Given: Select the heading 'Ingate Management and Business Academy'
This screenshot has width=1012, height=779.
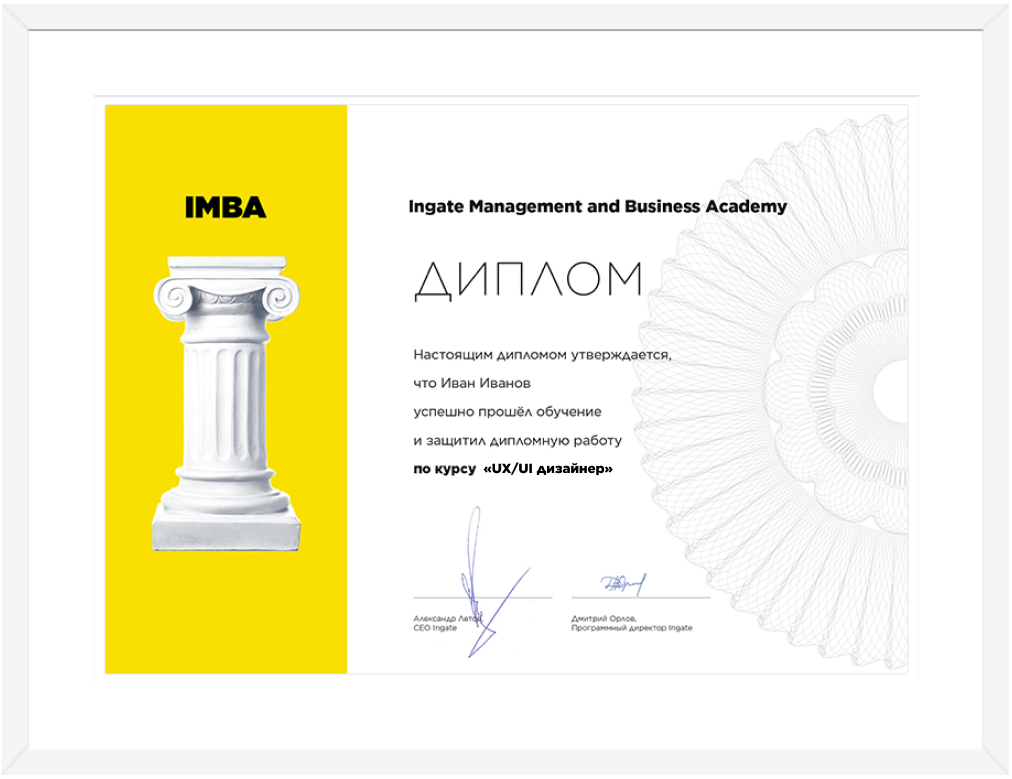Looking at the screenshot, I should click(x=598, y=207).
